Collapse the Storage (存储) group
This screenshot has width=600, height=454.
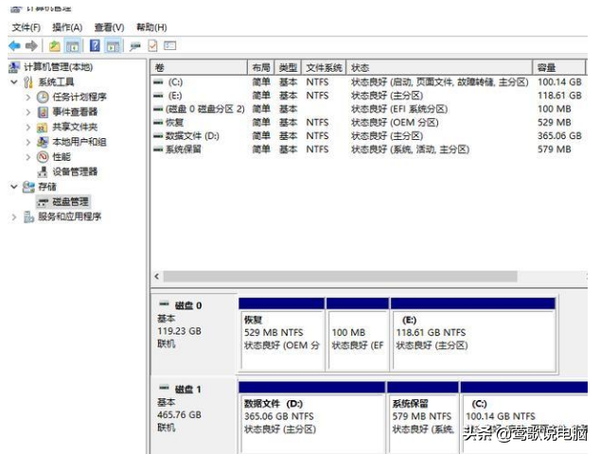14,186
